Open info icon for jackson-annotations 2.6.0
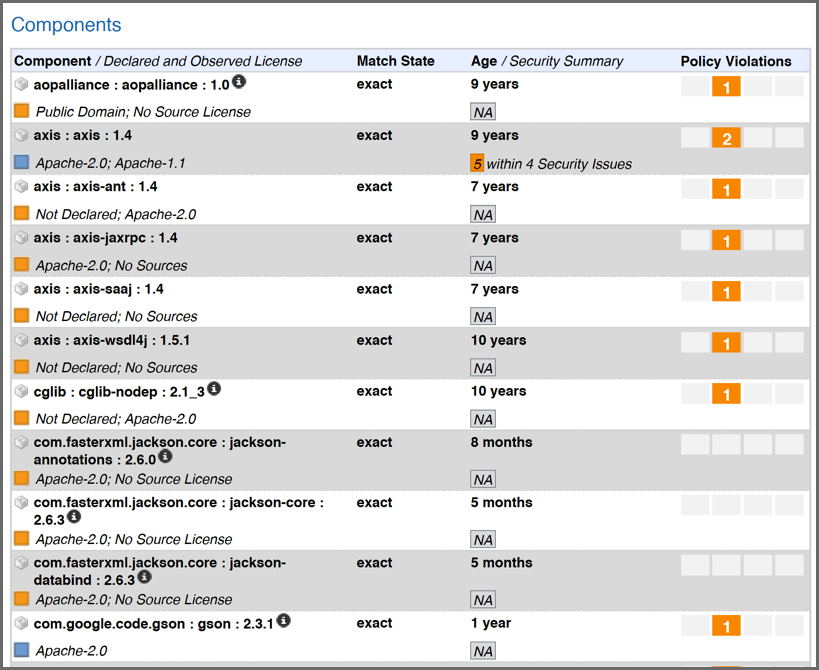The image size is (819, 670). (165, 456)
